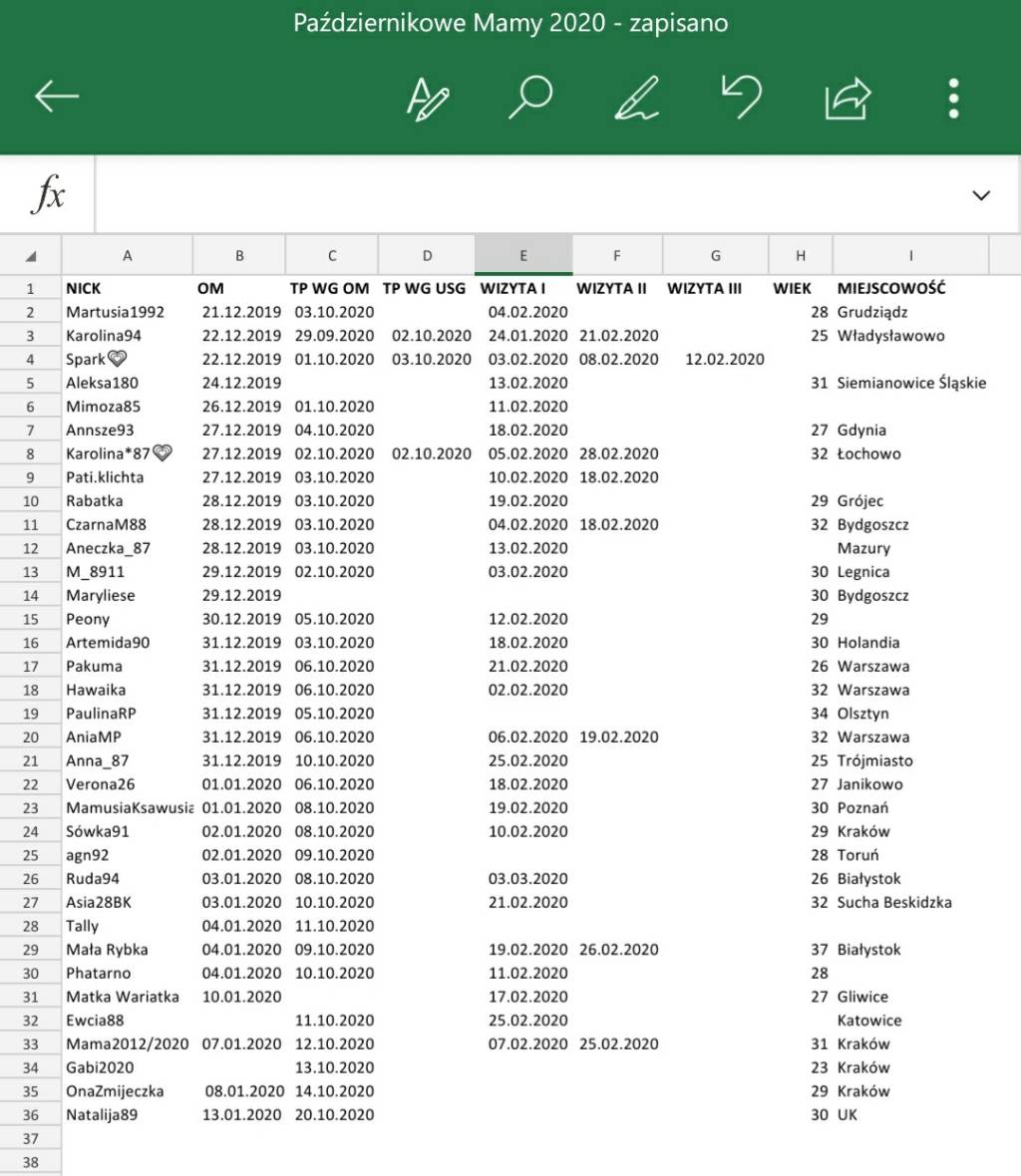Select column I header
1021x1176 pixels.
tap(910, 256)
